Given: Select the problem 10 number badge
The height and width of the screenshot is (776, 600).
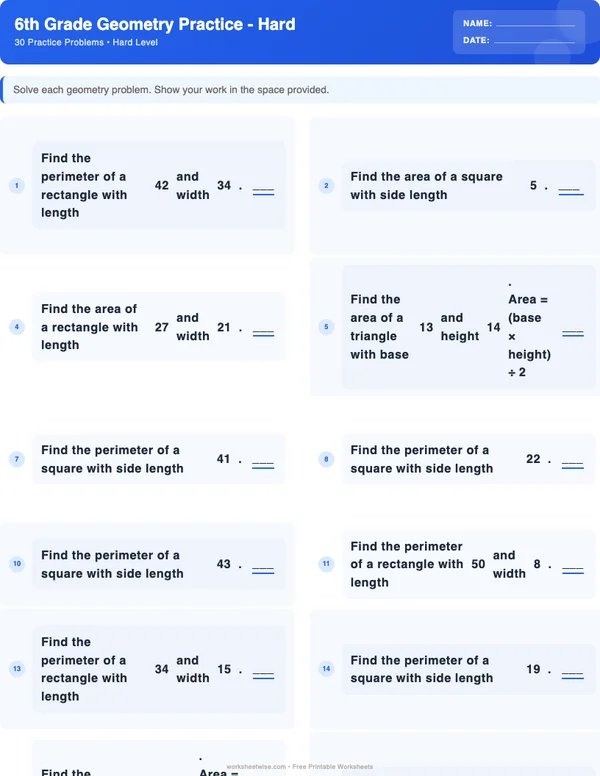Looking at the screenshot, I should (16, 564).
